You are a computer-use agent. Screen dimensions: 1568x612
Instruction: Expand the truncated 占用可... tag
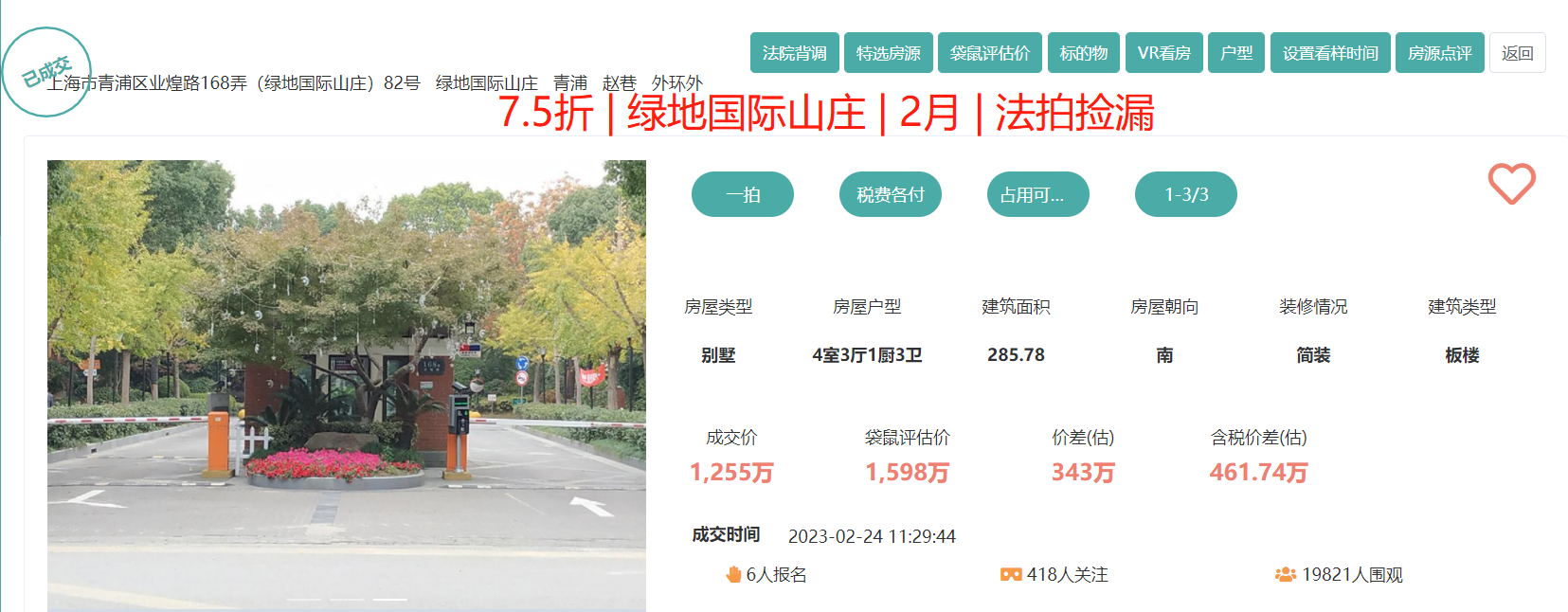(x=1037, y=194)
